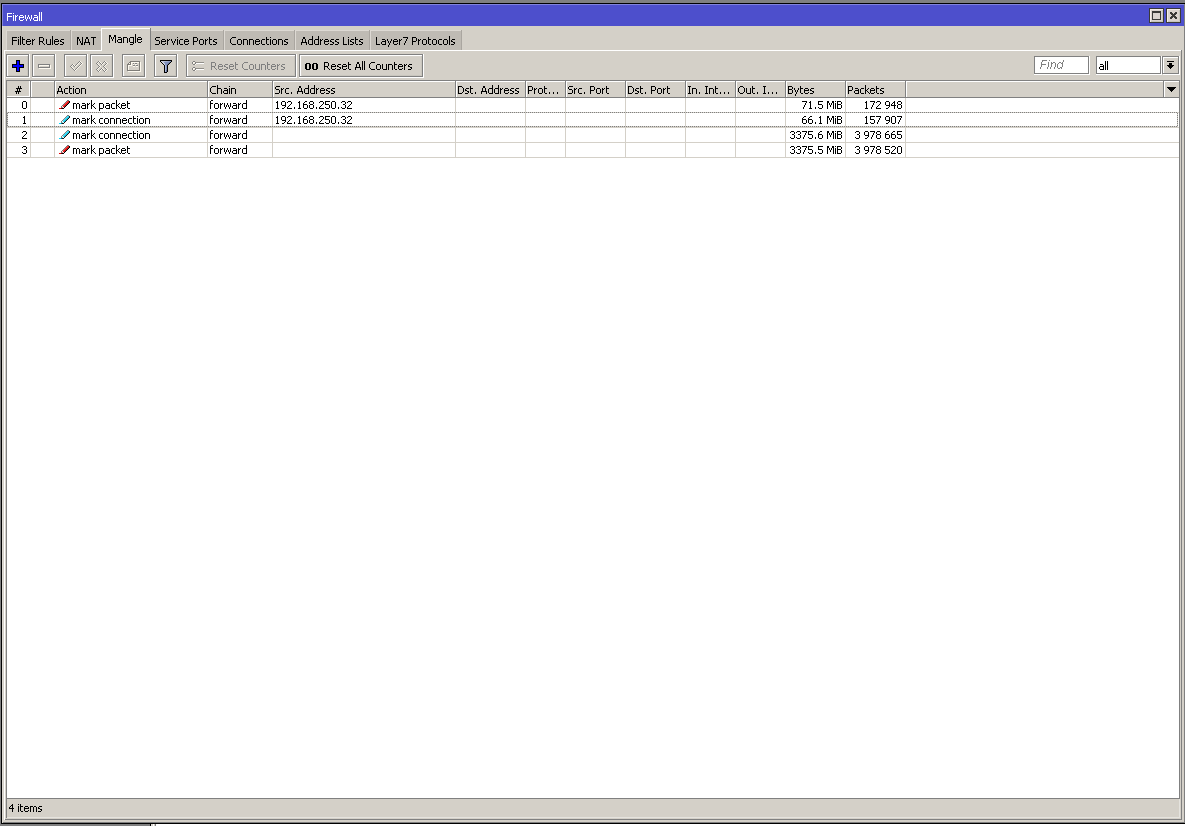Screen dimensions: 1185x826
Task: Click the 66.1 MiB bytes value
Action: point(821,120)
